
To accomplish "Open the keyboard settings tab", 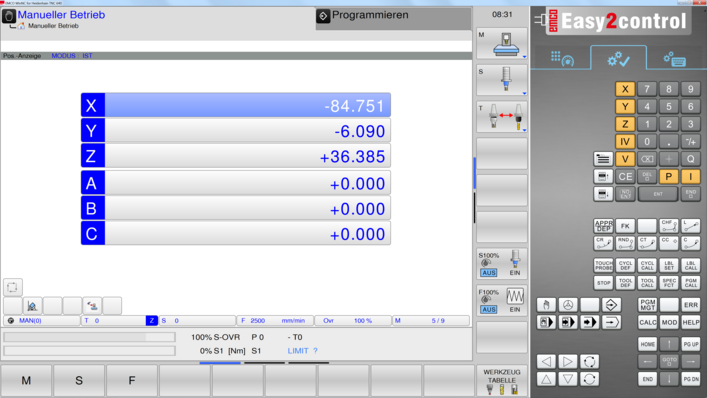I will [x=675, y=59].
